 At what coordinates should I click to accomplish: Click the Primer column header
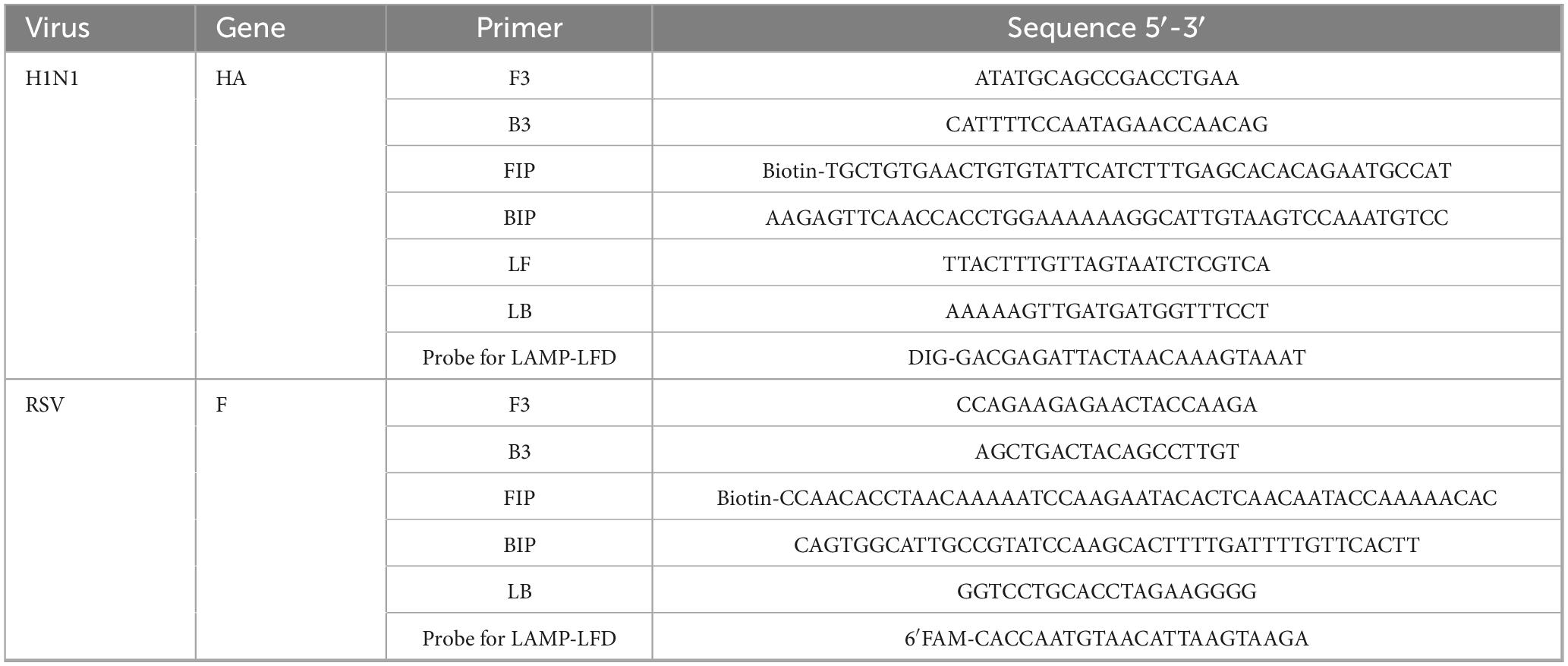tap(519, 28)
